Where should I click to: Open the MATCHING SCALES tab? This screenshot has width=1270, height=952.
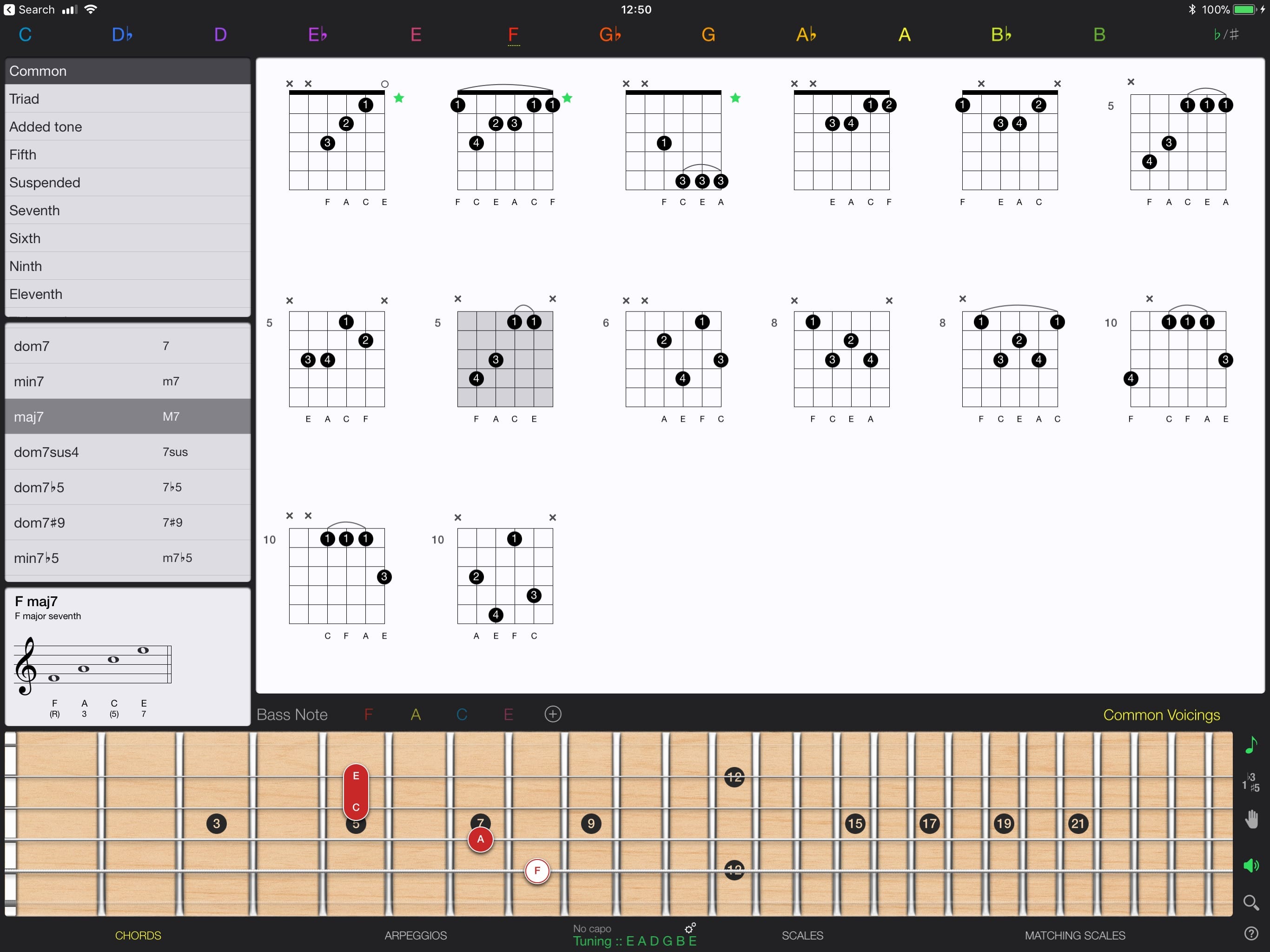click(1075, 935)
